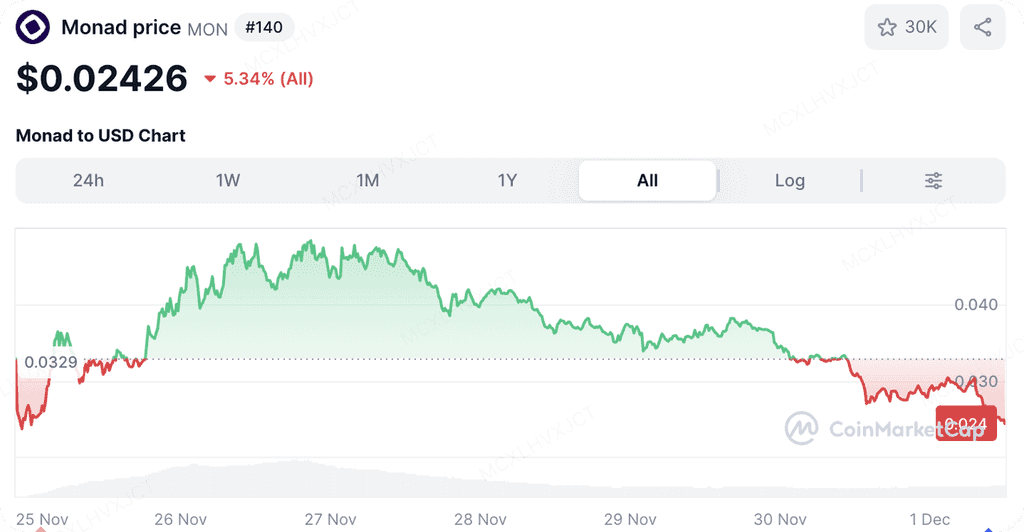
Task: Click the 28 Nov date label
Action: [480, 520]
